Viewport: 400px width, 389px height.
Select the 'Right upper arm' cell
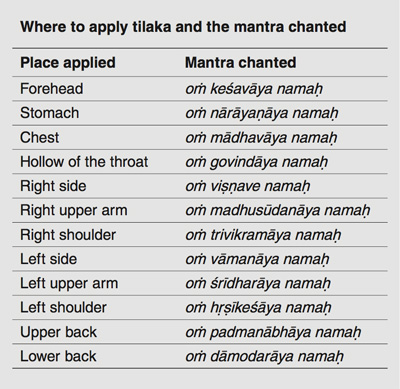74,211
